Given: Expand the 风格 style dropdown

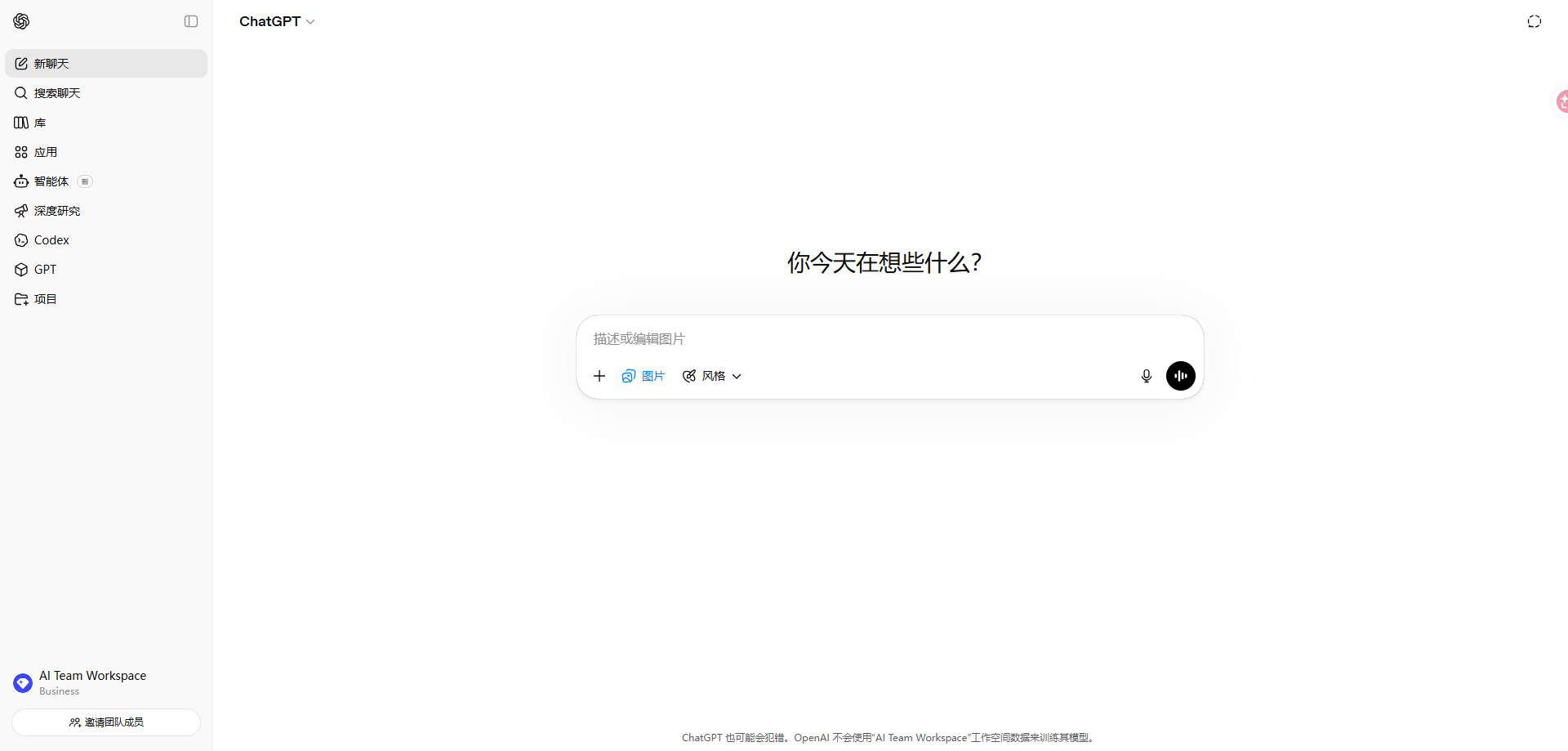Looking at the screenshot, I should pyautogui.click(x=712, y=376).
